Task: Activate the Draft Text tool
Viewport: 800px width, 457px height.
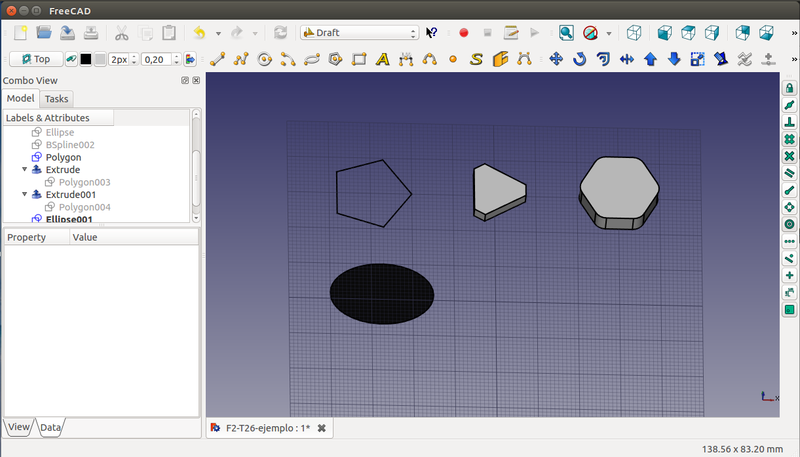Action: tap(382, 59)
